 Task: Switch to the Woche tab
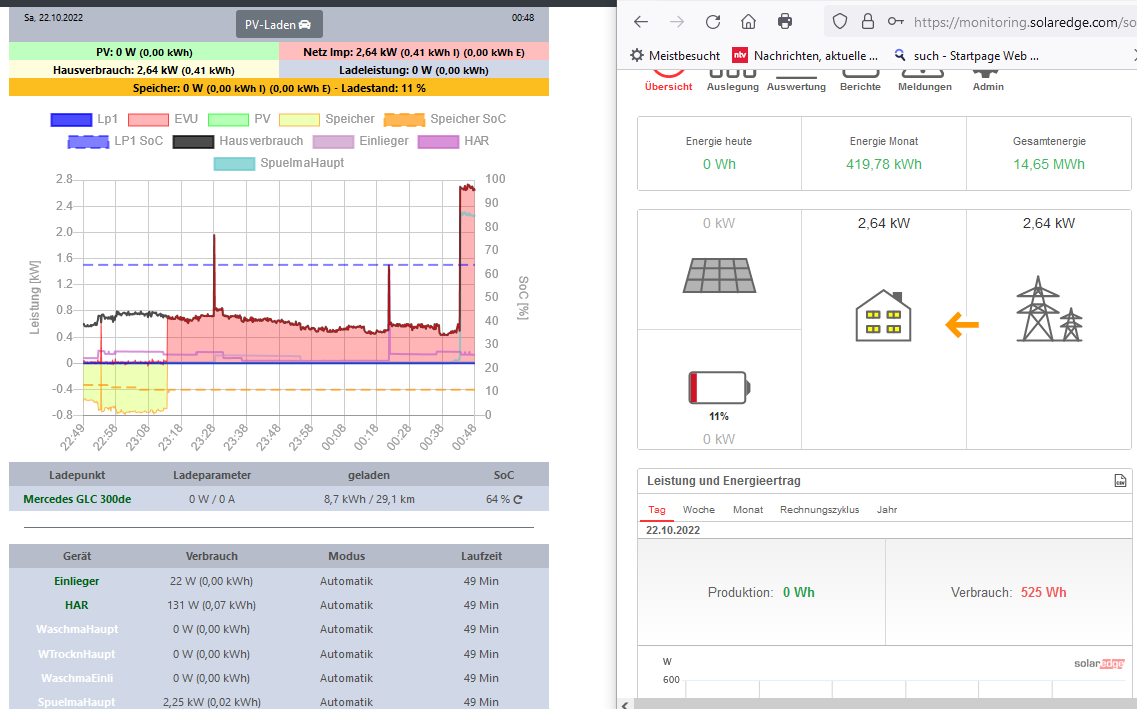[698, 510]
